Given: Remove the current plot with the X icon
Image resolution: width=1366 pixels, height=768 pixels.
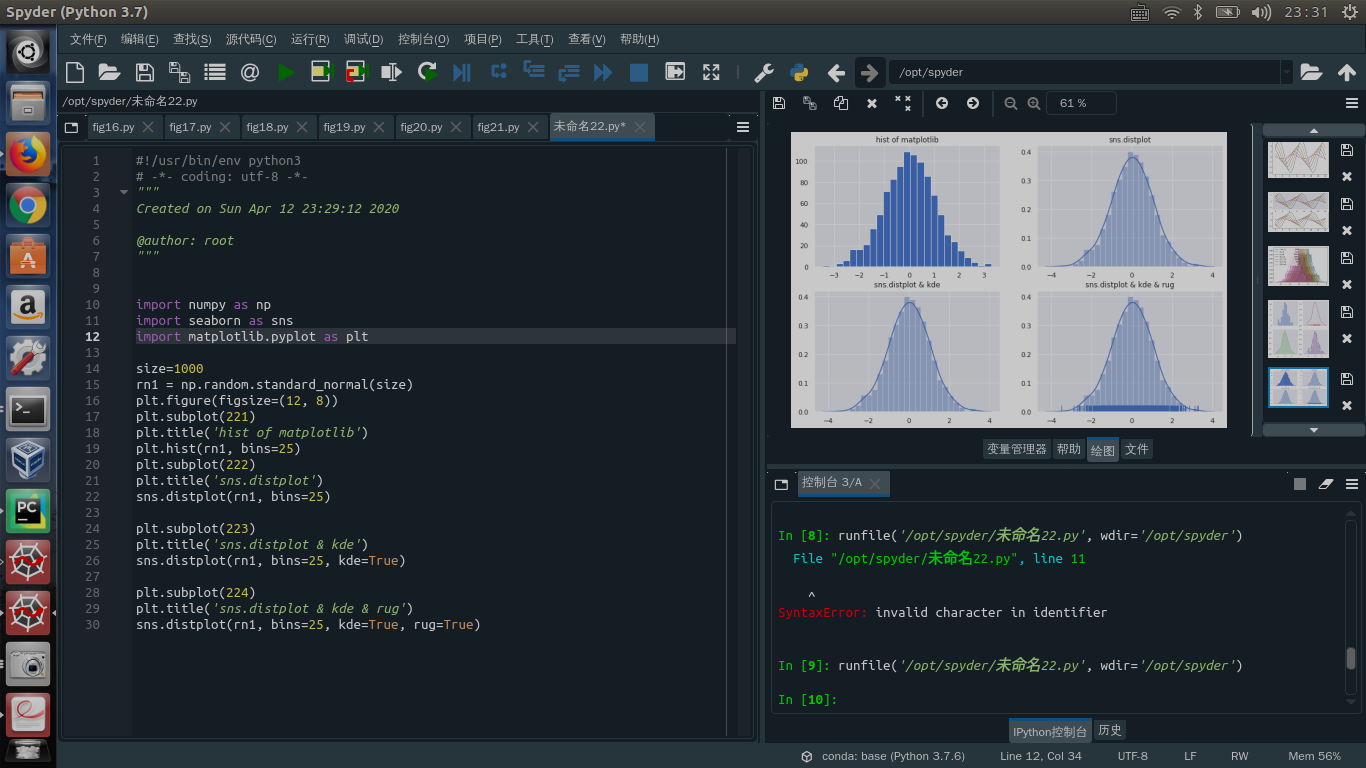Looking at the screenshot, I should point(872,103).
